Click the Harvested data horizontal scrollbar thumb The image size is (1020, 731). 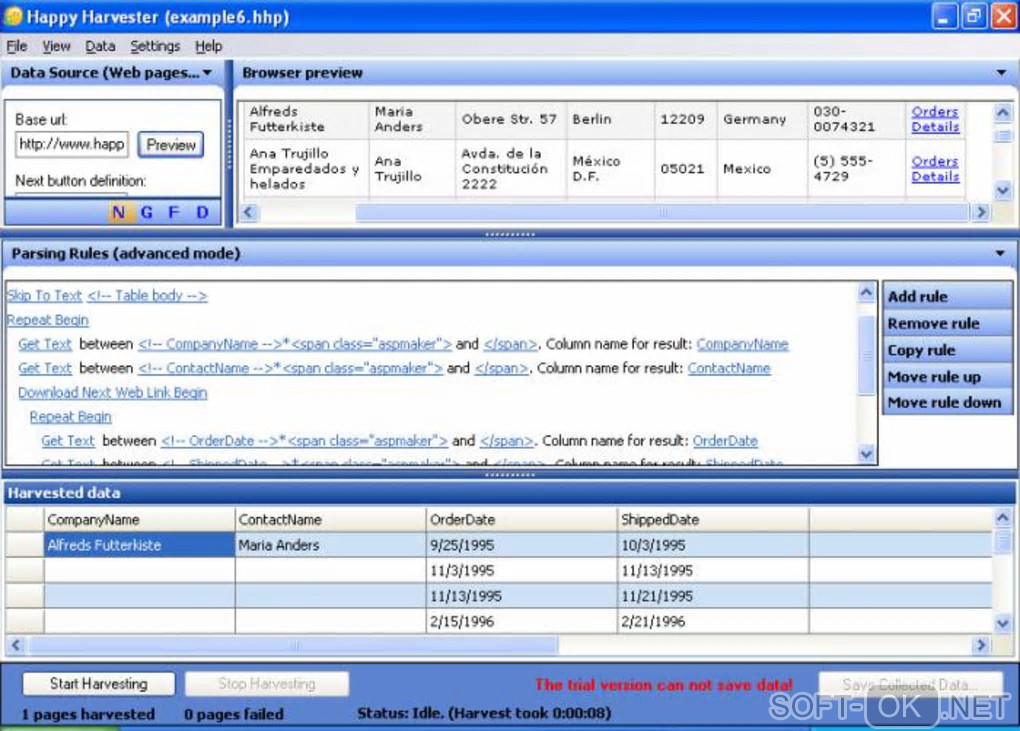coord(294,645)
